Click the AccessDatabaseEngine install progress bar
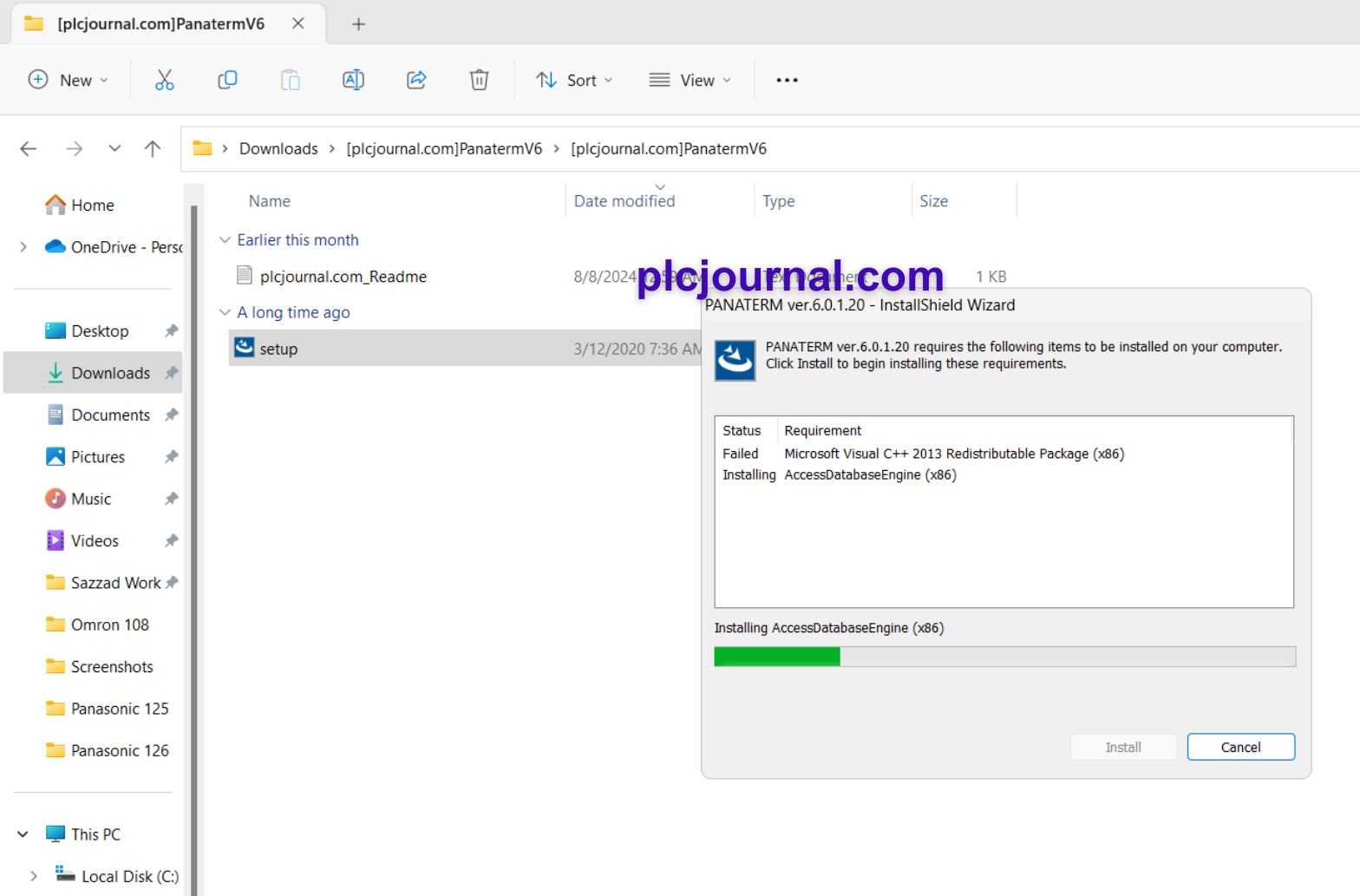This screenshot has height=896, width=1360. coord(1004,657)
